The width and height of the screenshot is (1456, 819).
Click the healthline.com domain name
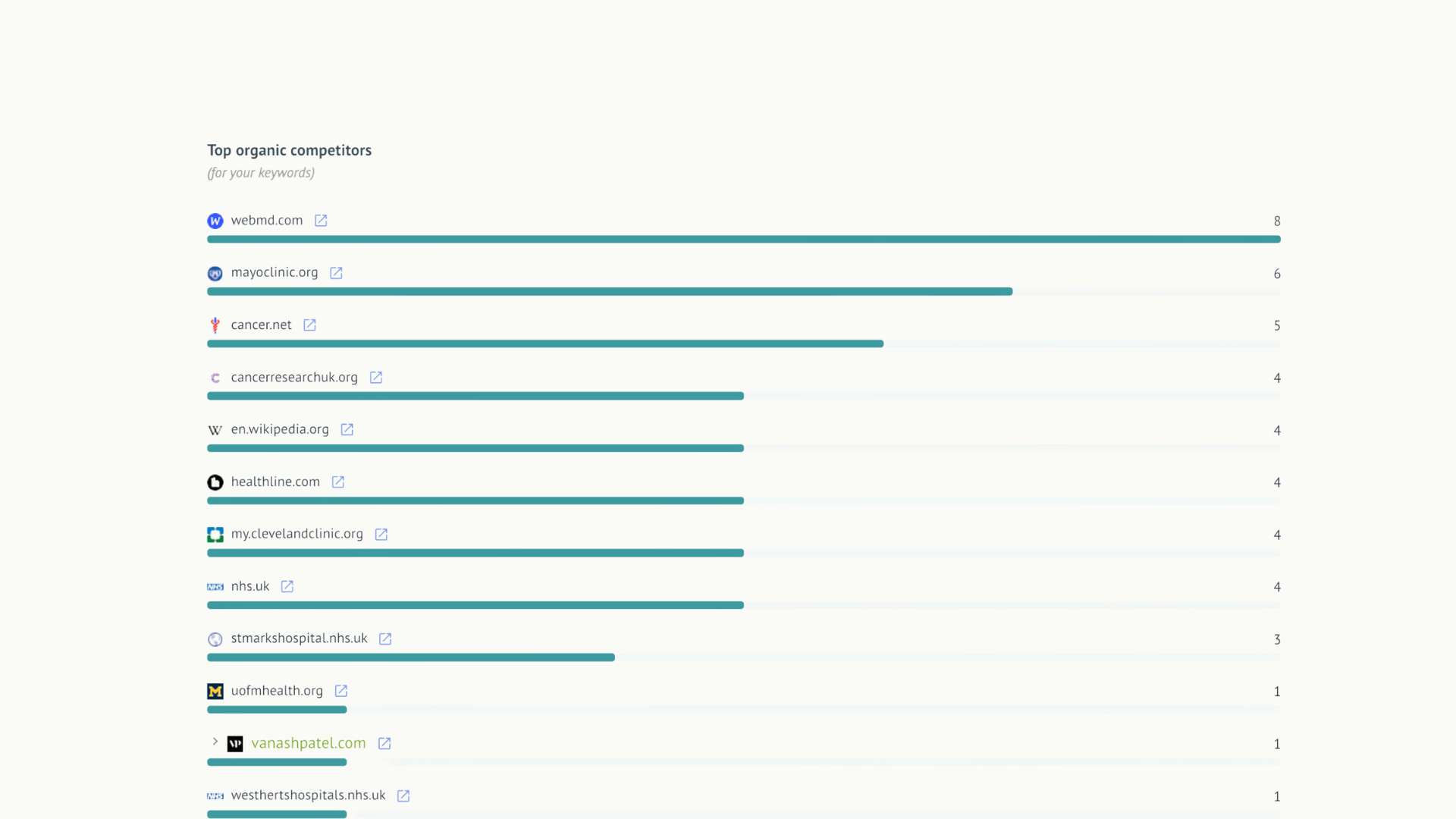pos(275,482)
